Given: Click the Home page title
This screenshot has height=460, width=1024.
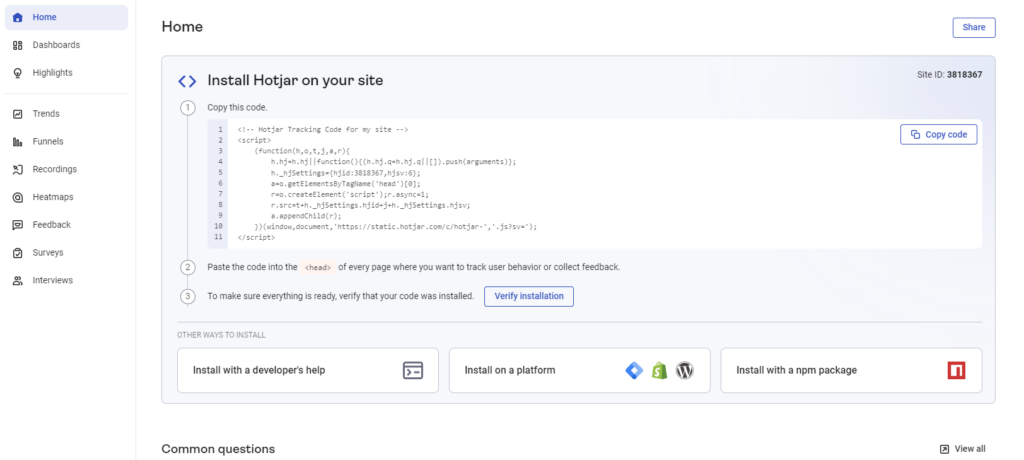Looking at the screenshot, I should pyautogui.click(x=182, y=27).
